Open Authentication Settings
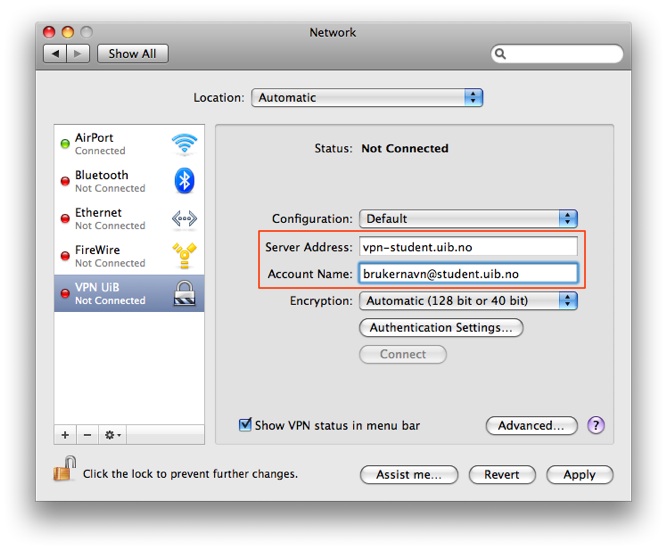This screenshot has width=667, height=550. click(440, 327)
